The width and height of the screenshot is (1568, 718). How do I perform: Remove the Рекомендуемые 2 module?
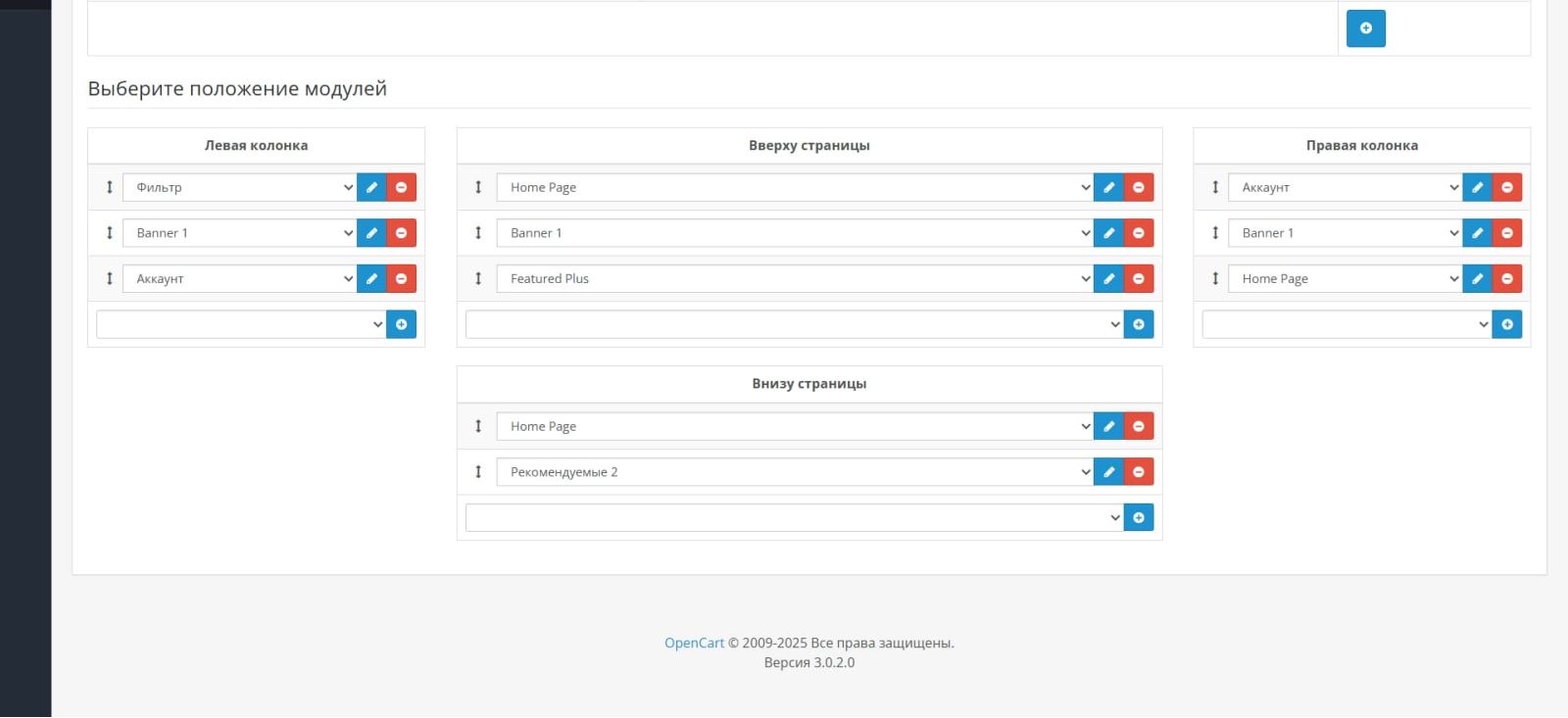[1139, 472]
